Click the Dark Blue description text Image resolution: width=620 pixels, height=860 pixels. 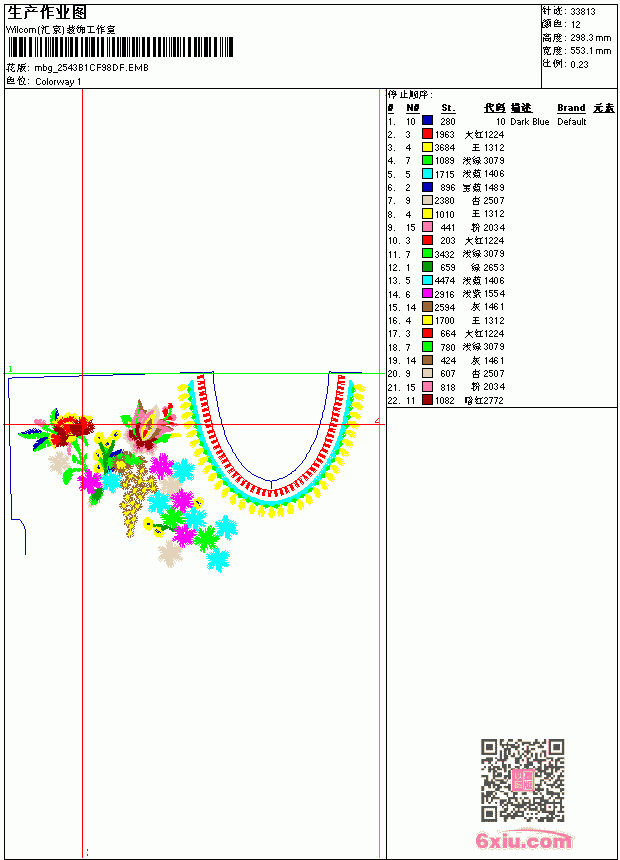pyautogui.click(x=529, y=121)
